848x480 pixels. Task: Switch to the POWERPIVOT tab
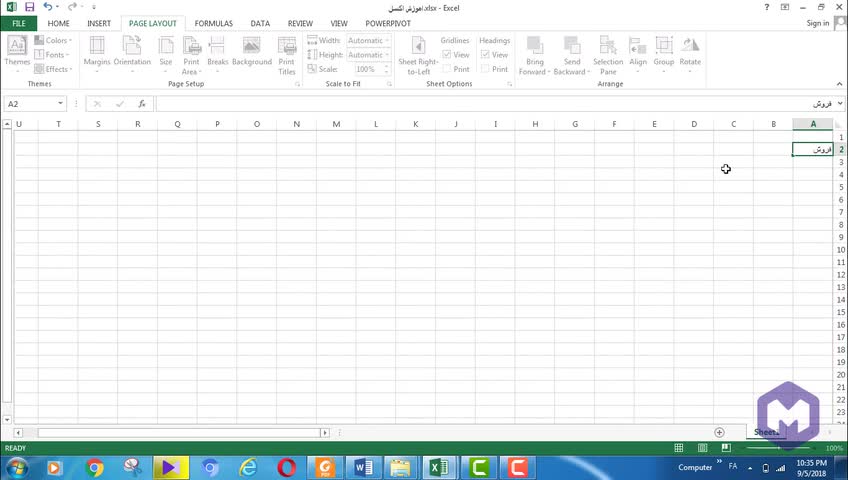coord(388,23)
